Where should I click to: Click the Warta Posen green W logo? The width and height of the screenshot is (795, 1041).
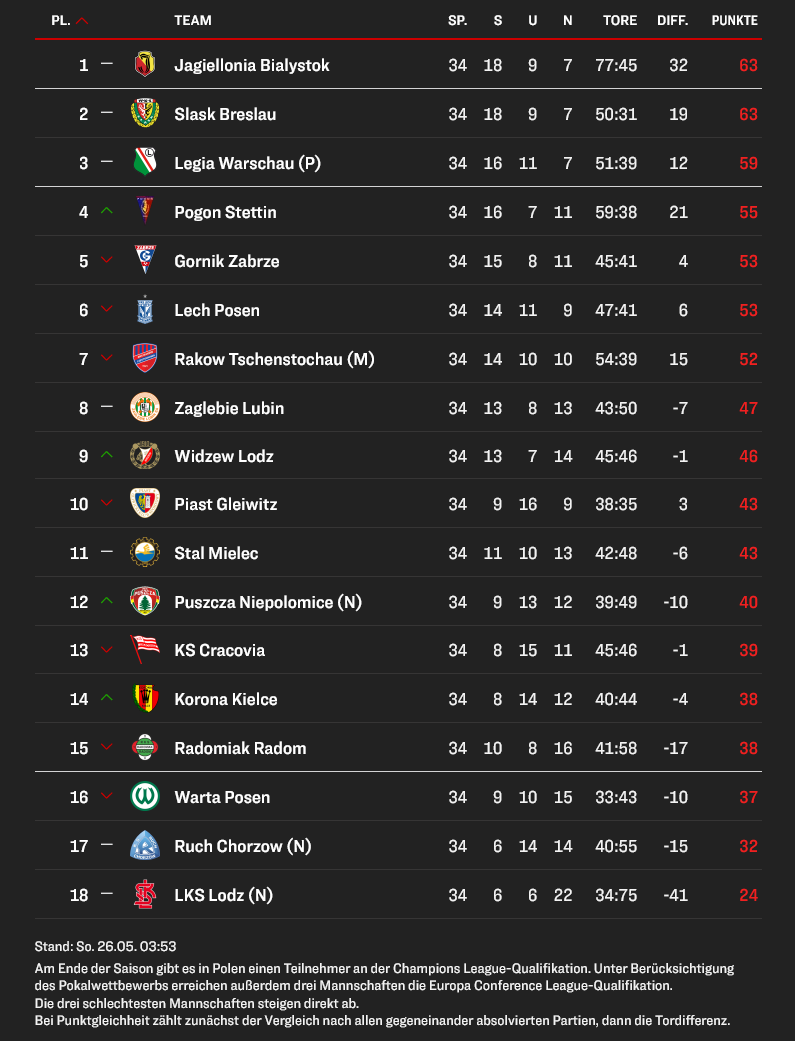(x=145, y=797)
